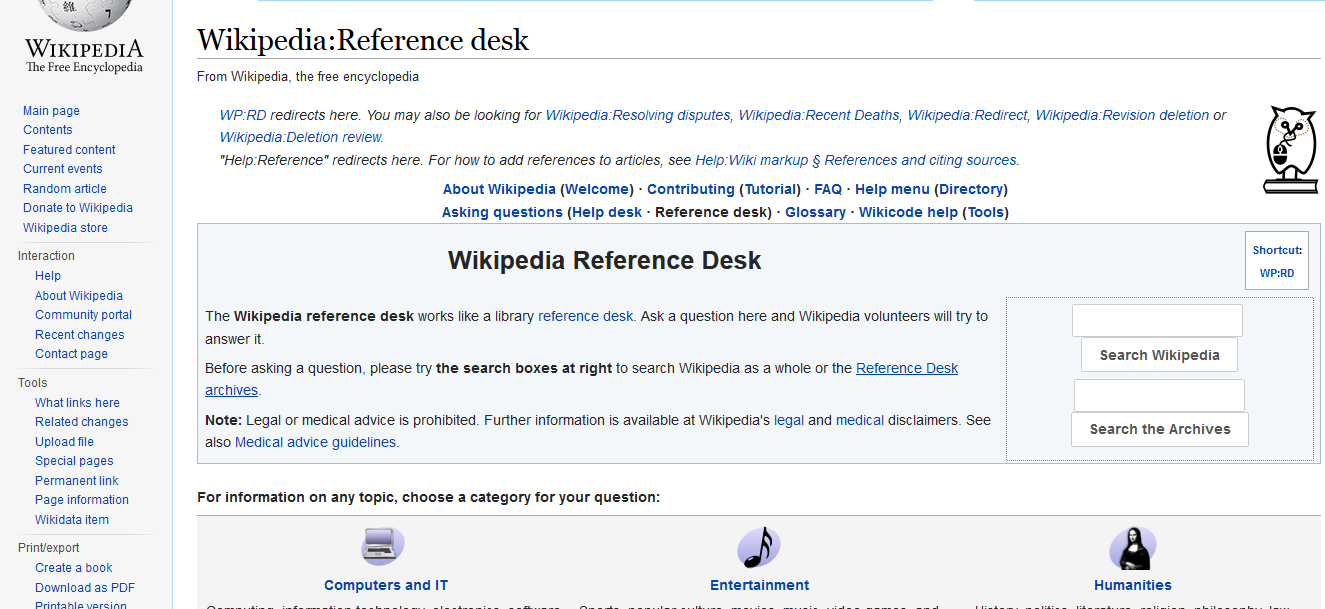1325x609 pixels.
Task: Select Create a book
Action: pyautogui.click(x=74, y=568)
